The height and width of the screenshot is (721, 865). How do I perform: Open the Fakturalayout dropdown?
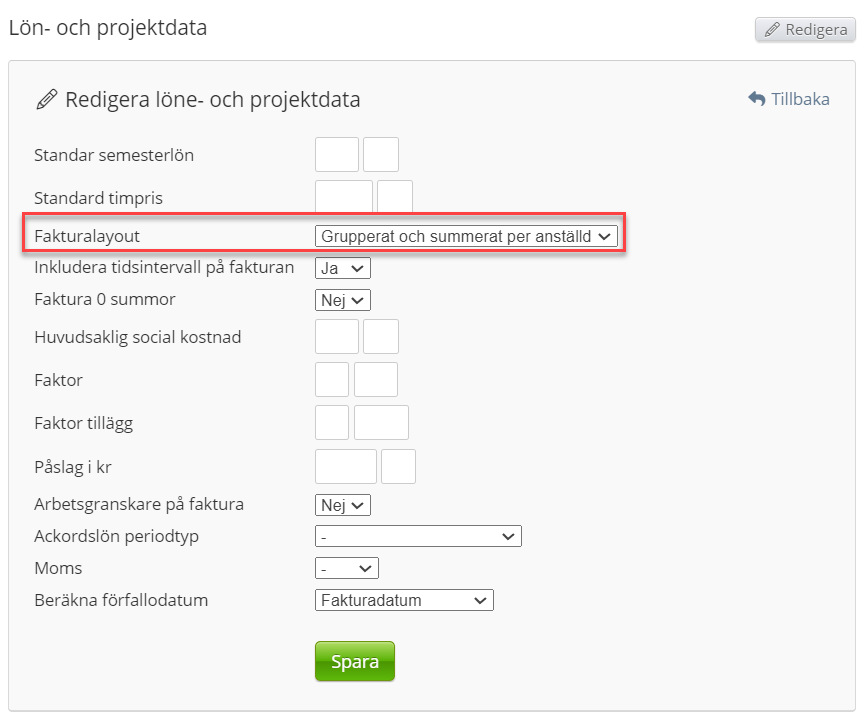467,237
